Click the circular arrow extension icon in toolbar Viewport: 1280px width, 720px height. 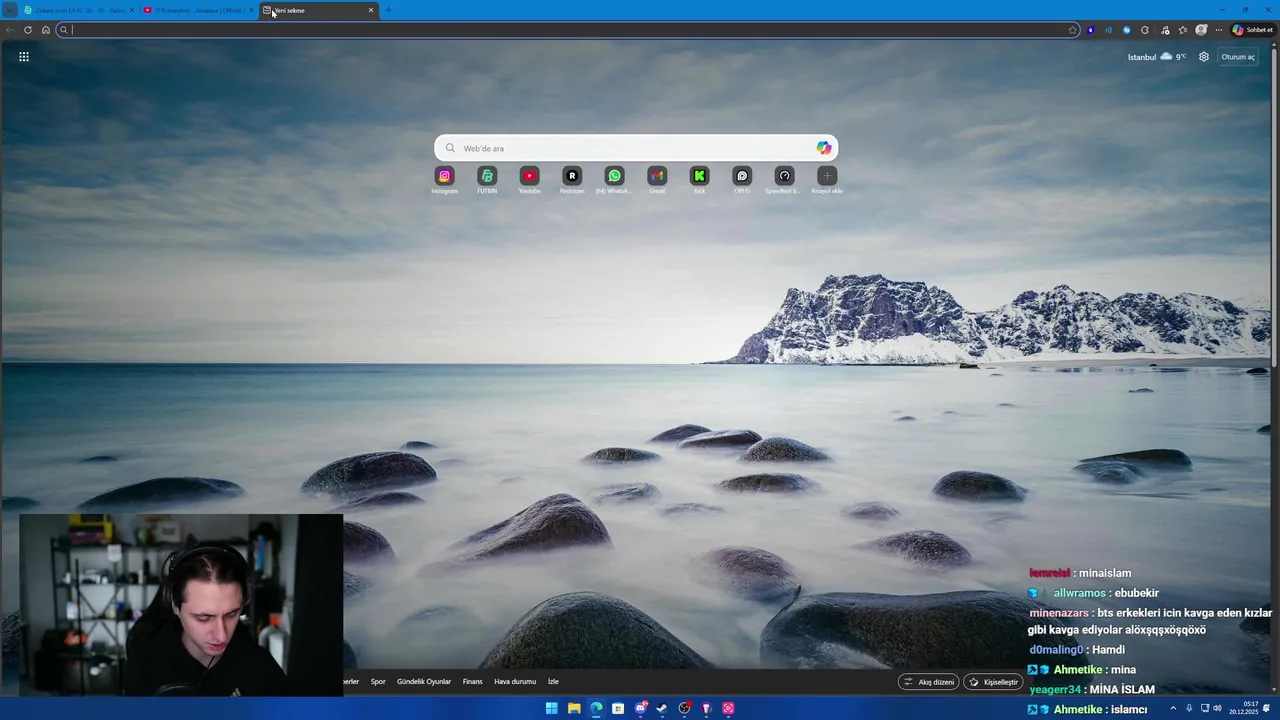[1145, 30]
